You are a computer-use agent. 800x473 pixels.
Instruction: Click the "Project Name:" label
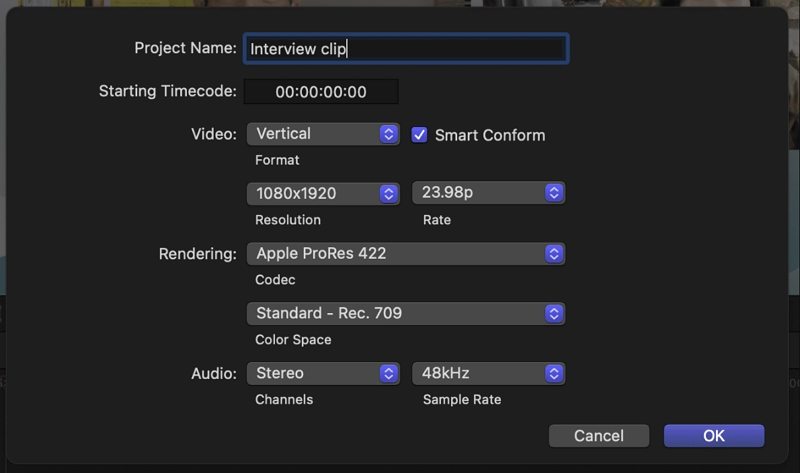[x=185, y=48]
